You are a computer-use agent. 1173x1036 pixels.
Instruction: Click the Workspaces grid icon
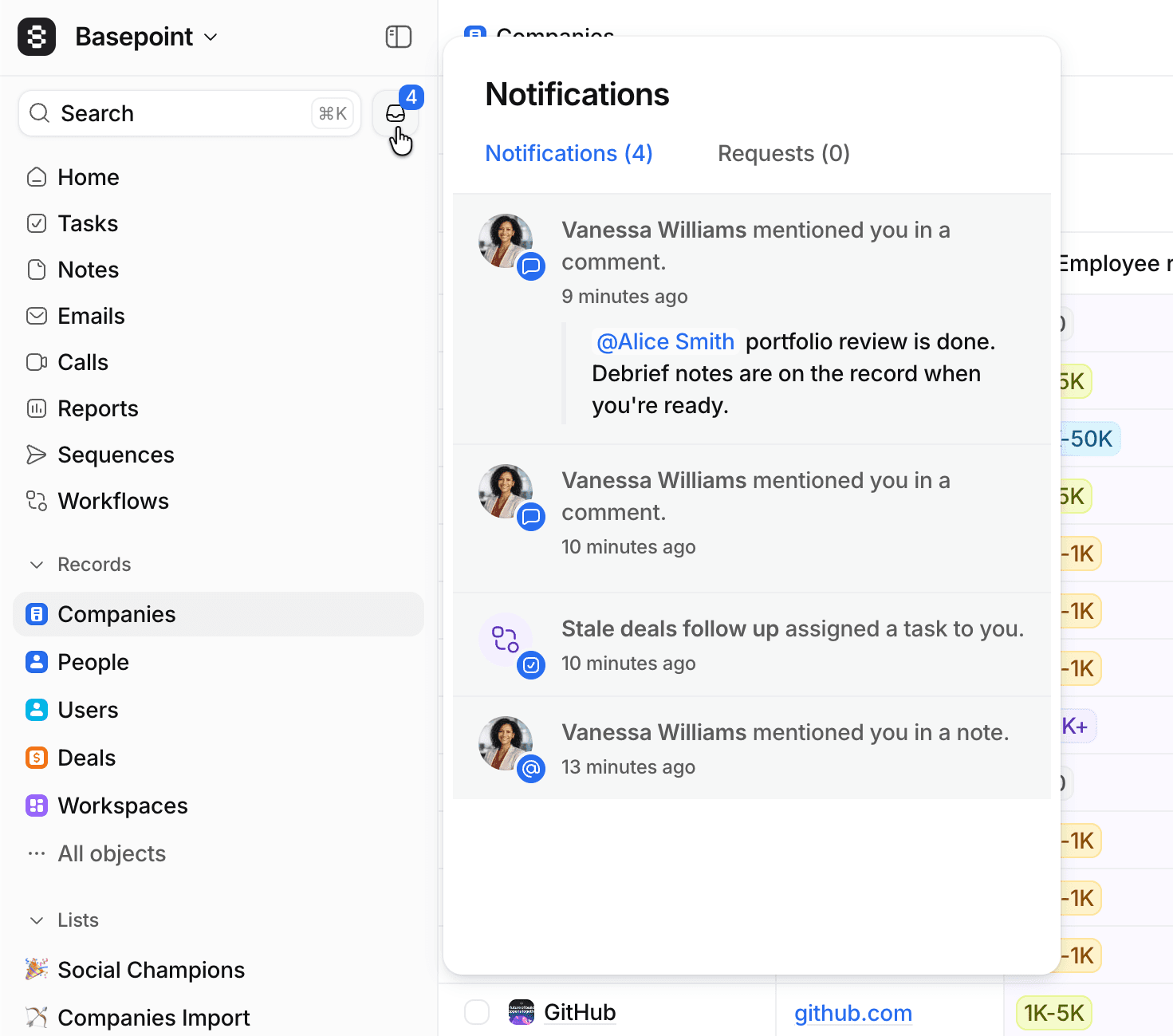point(37,806)
